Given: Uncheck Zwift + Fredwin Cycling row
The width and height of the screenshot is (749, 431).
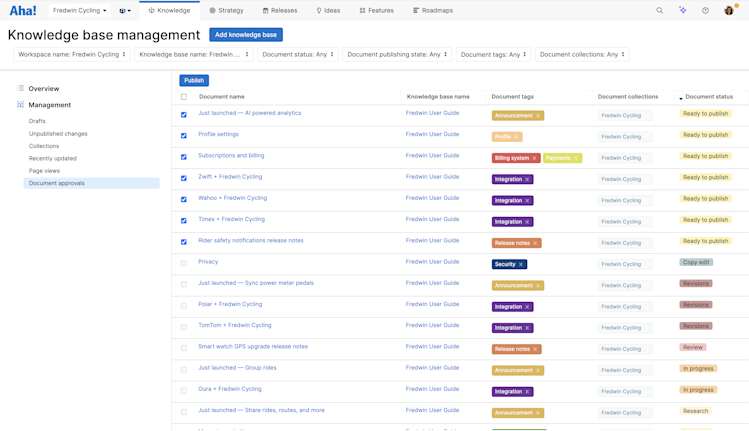Looking at the screenshot, I should pyautogui.click(x=184, y=178).
